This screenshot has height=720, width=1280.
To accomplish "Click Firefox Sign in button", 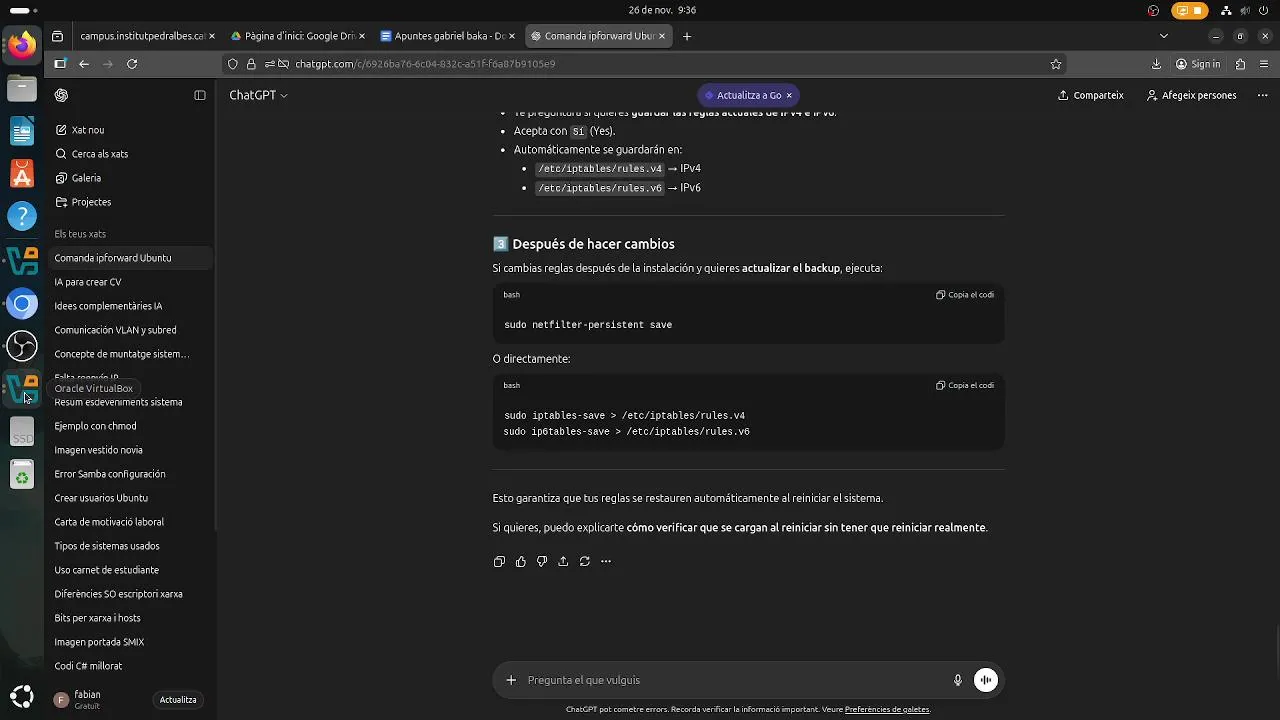I will tap(1198, 64).
